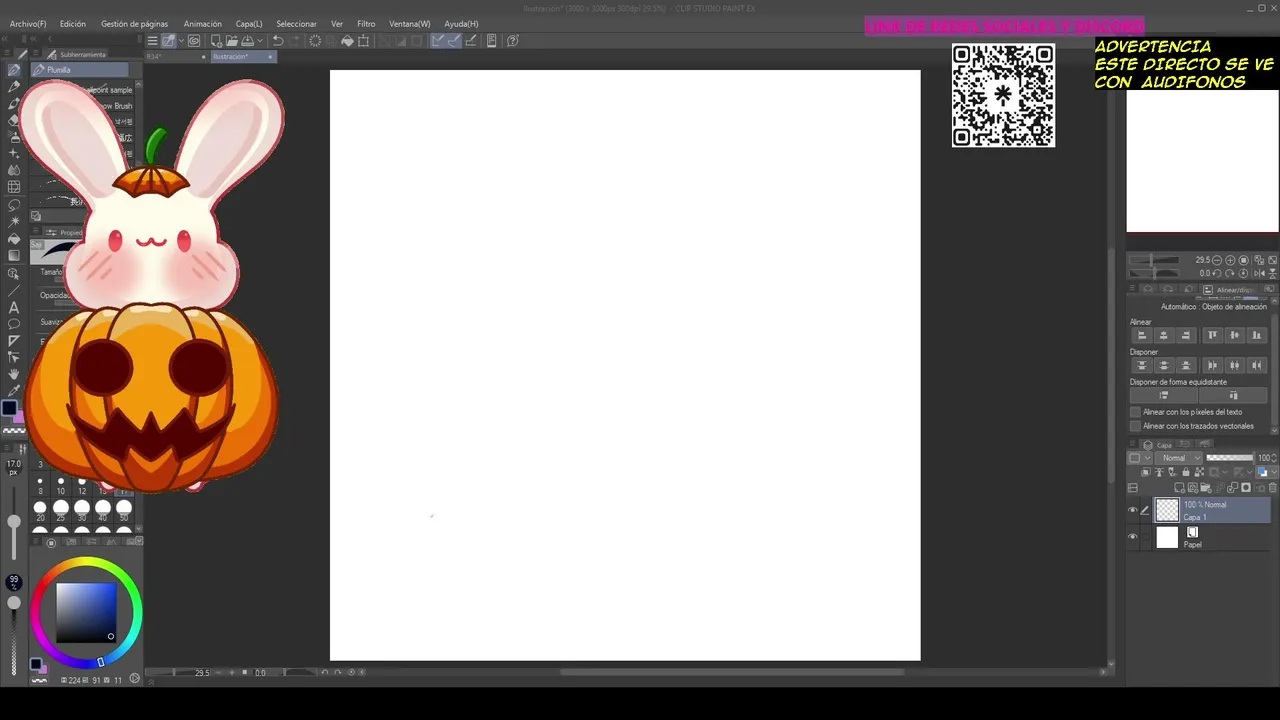Screen dimensions: 1280x720
Task: Click the Redo arrow in command bar
Action: (294, 41)
